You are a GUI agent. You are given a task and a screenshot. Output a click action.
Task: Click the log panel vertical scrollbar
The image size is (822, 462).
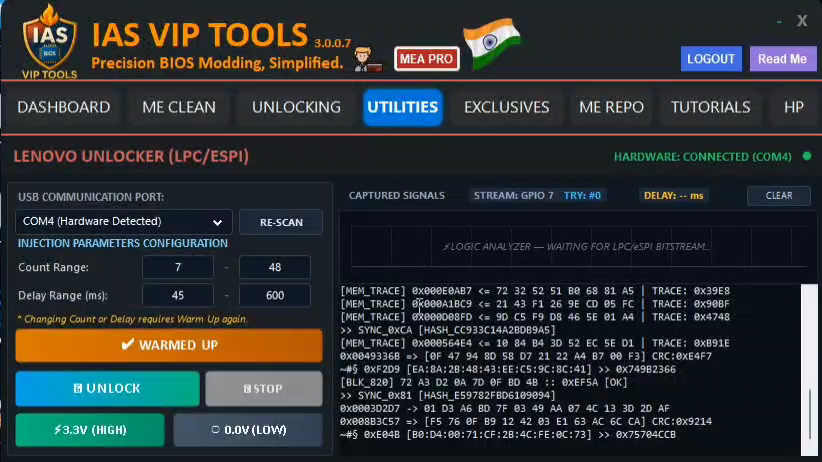point(809,369)
